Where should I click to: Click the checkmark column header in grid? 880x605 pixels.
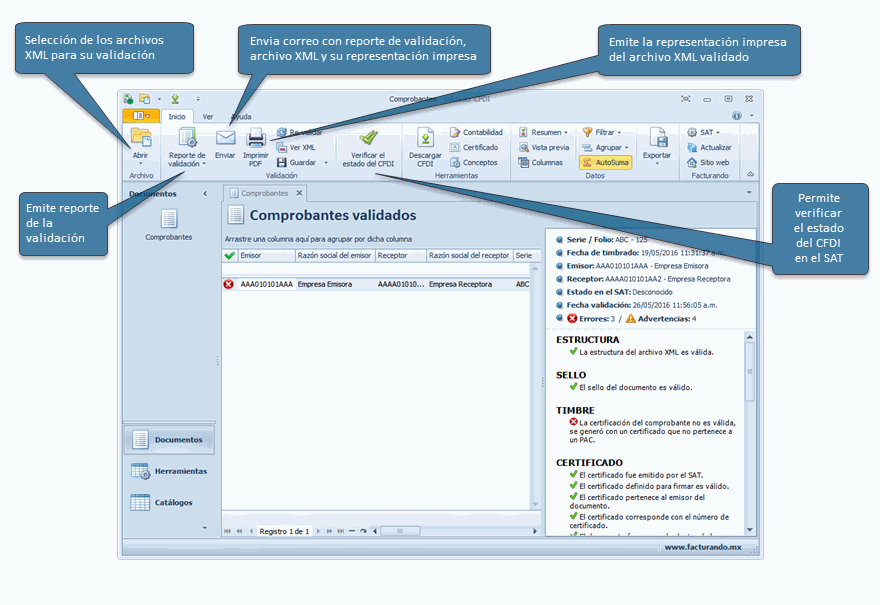(229, 256)
